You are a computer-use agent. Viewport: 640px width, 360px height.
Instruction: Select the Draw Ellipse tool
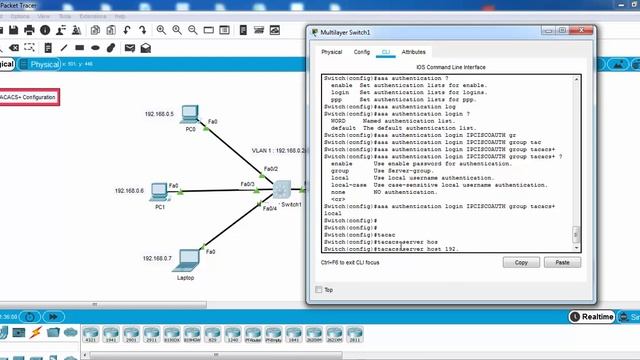tap(96, 48)
